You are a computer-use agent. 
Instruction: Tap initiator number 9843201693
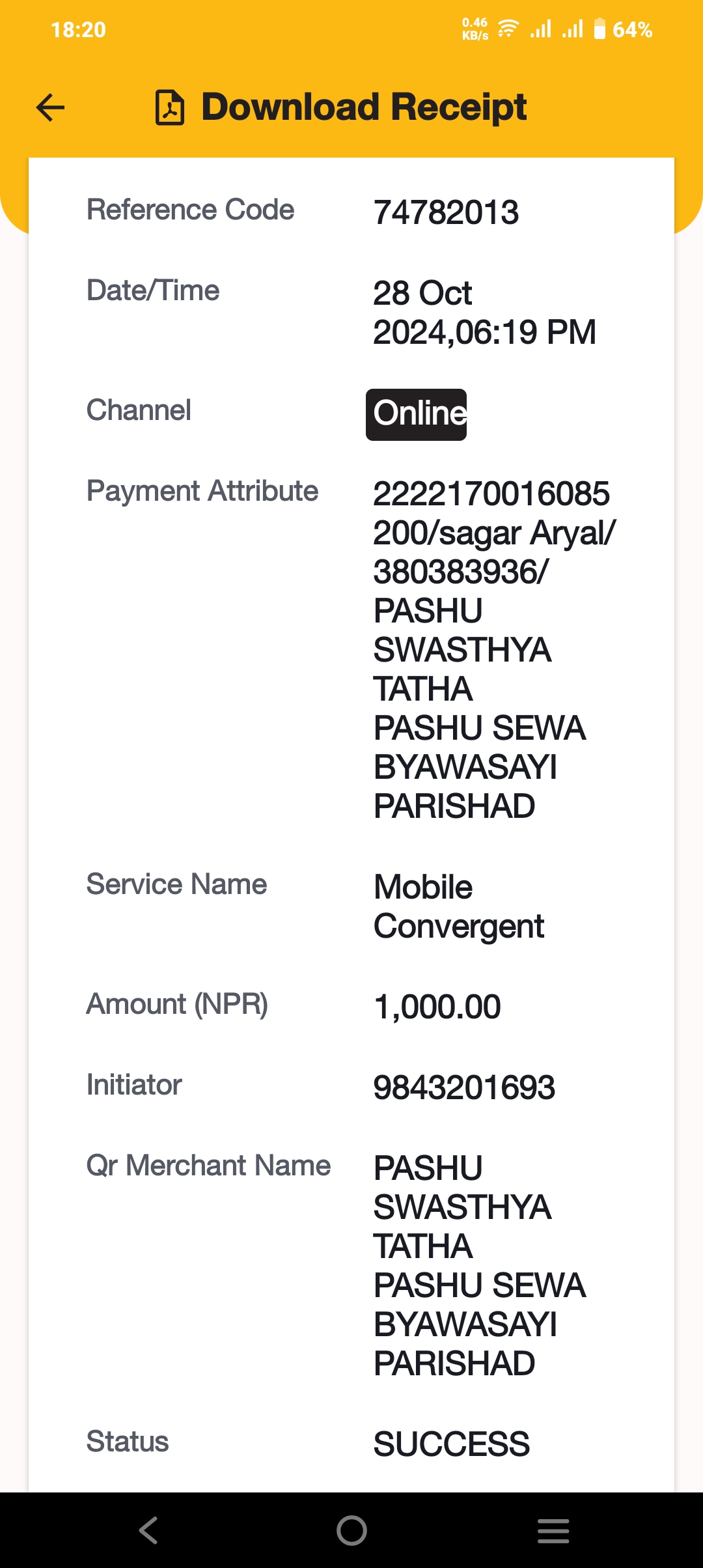[x=464, y=1087]
